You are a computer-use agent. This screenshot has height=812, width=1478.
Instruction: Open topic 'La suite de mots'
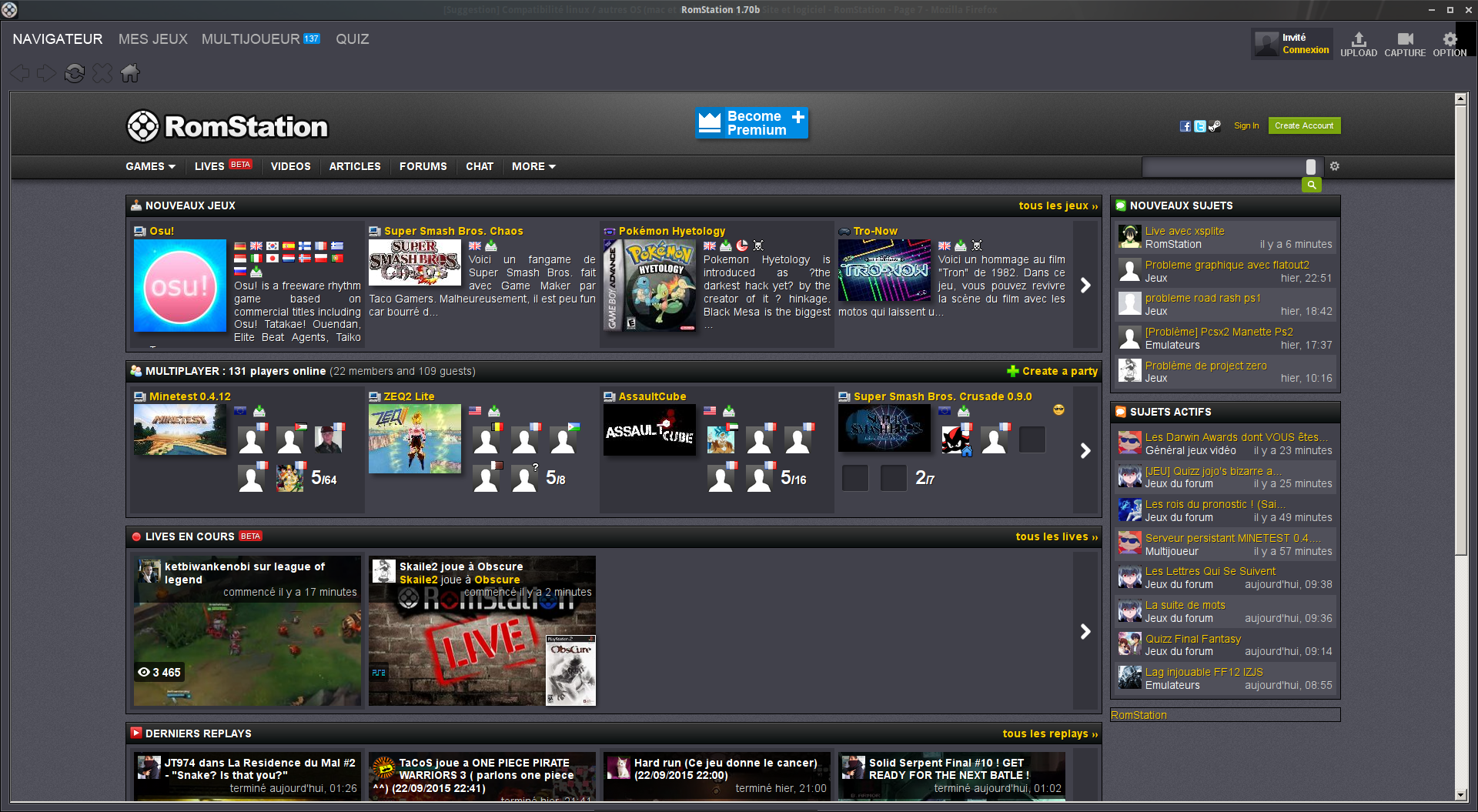point(1185,605)
